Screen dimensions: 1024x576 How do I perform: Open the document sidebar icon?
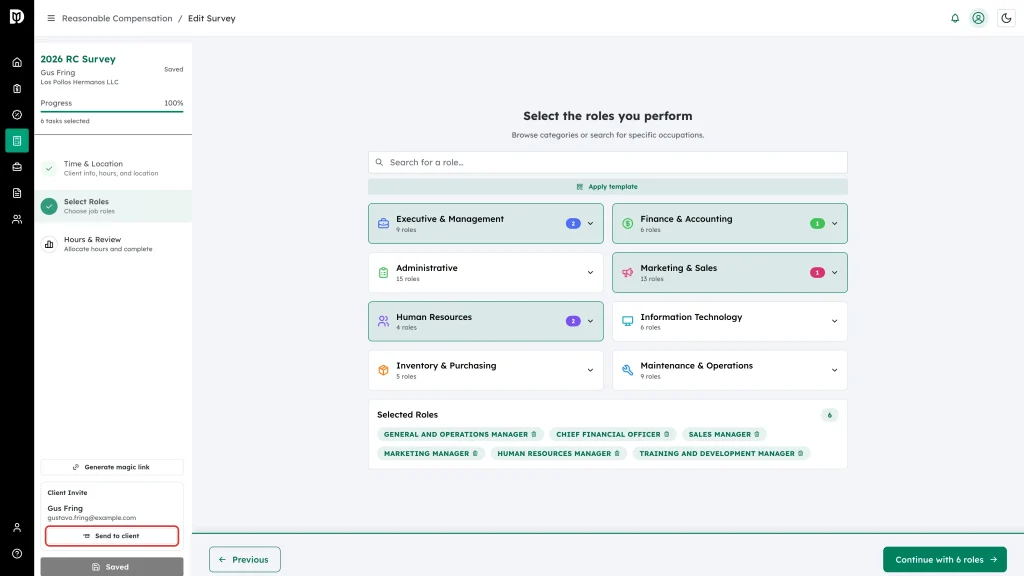(17, 193)
